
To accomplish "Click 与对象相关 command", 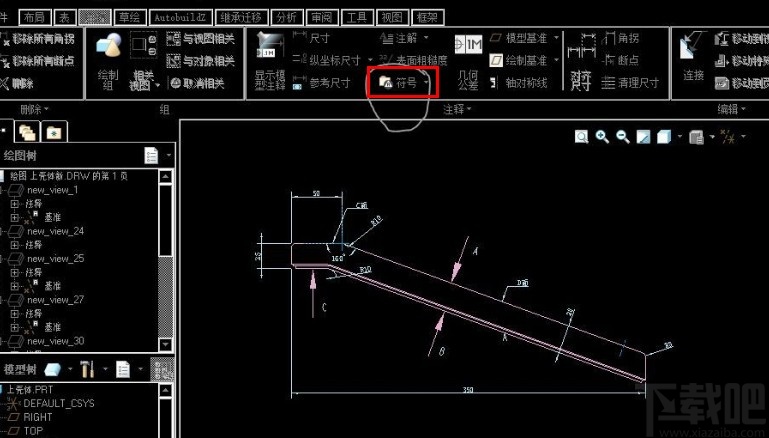I will 201,61.
